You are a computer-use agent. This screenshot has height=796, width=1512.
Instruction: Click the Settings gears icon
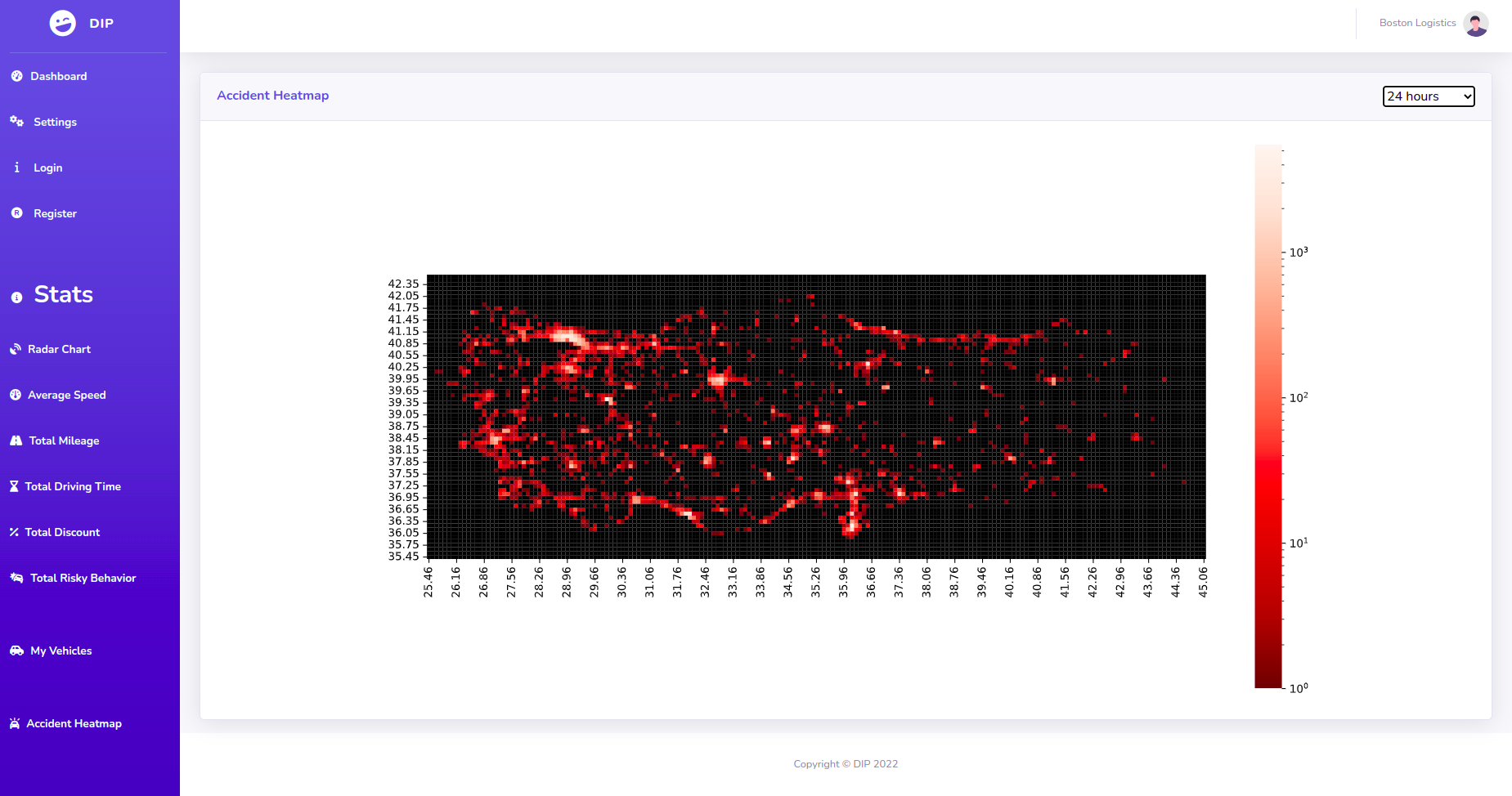coord(16,122)
